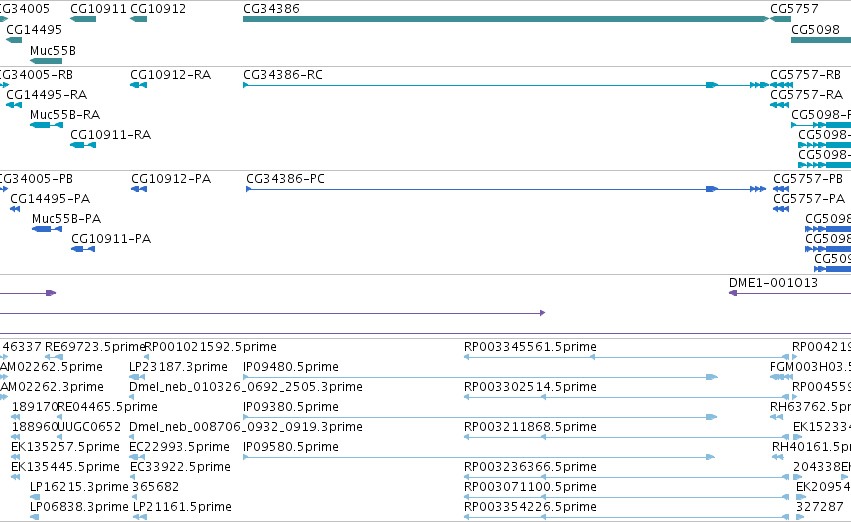Open EST IP09480.5prime
The image size is (851, 522).
(x=291, y=367)
